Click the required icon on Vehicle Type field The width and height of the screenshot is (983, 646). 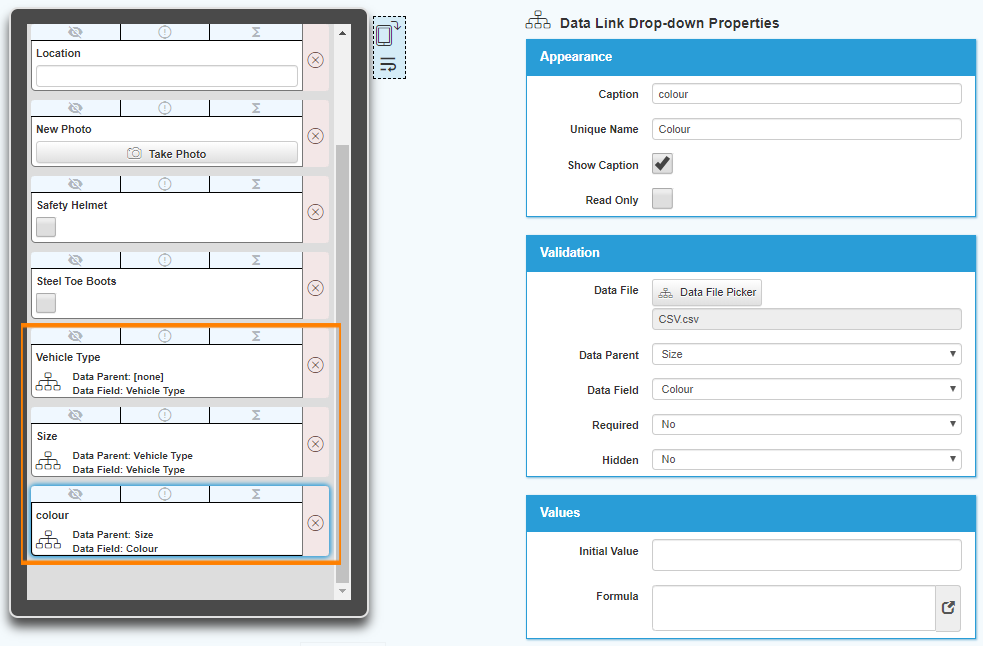[x=165, y=336]
